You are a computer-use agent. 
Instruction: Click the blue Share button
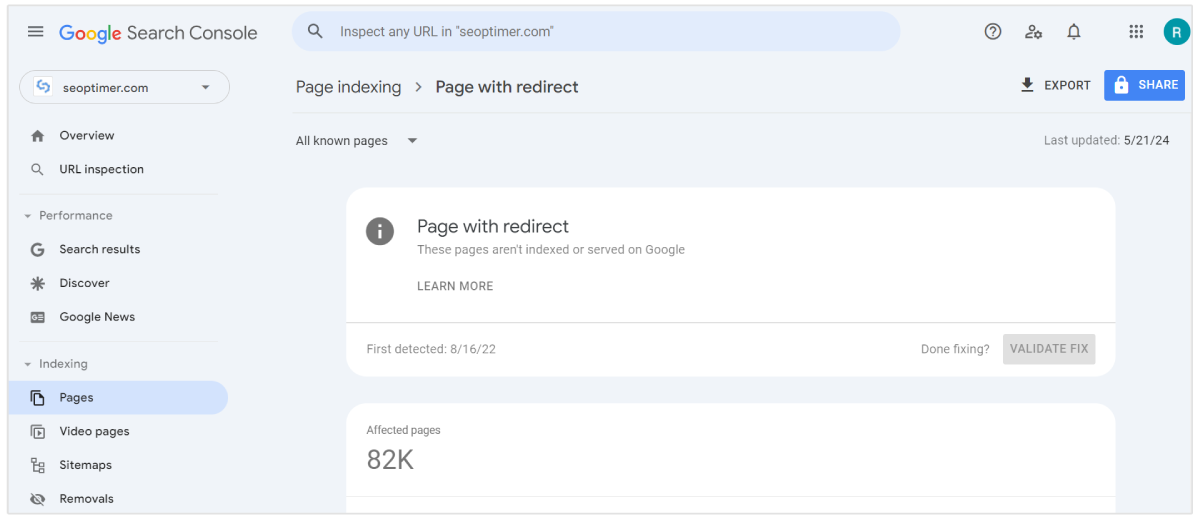[x=1144, y=86]
